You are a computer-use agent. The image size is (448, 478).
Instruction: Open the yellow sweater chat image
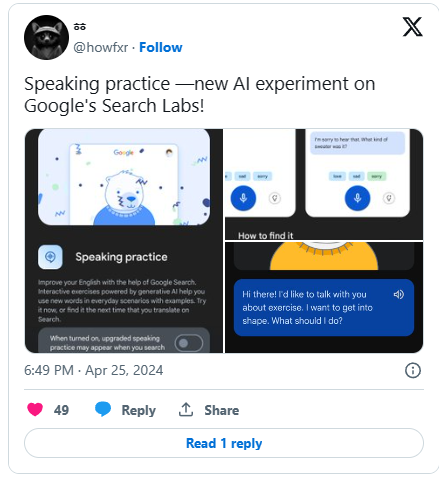coord(324,297)
